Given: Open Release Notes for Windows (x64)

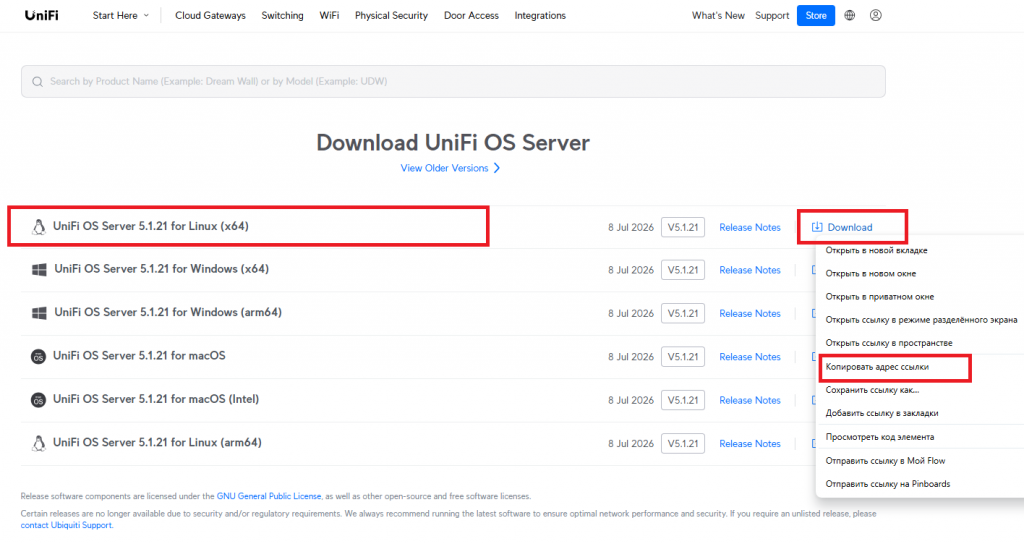Looking at the screenshot, I should pyautogui.click(x=750, y=270).
